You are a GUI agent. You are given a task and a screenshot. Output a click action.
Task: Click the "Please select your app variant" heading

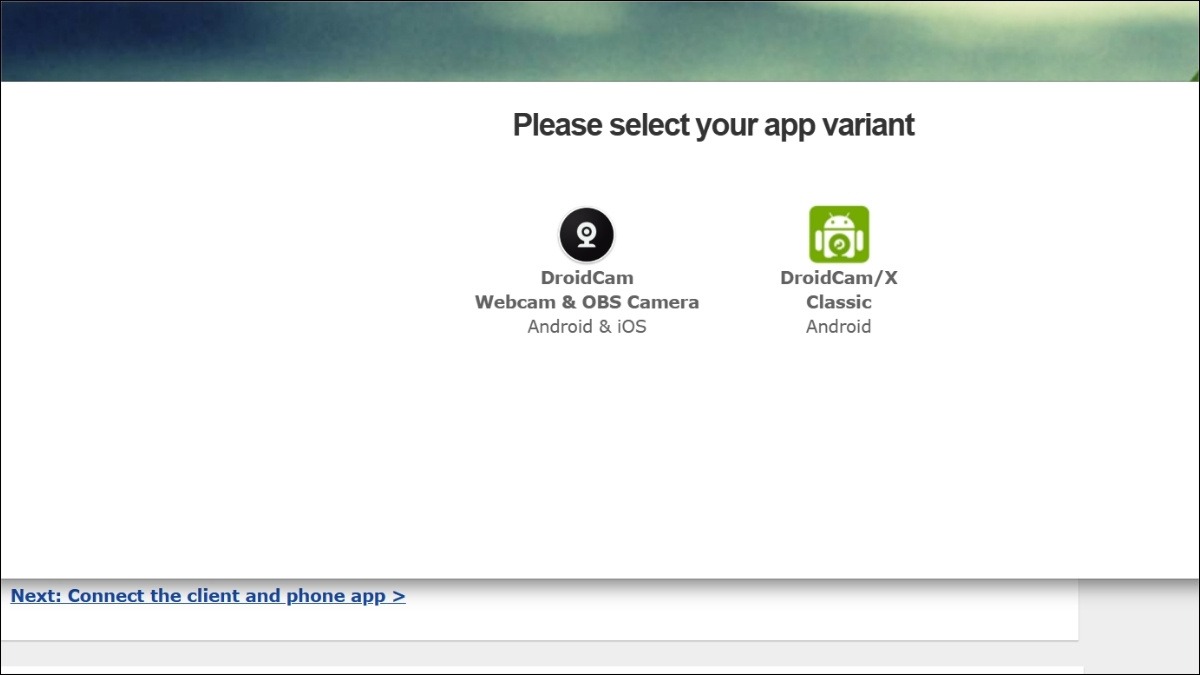714,125
